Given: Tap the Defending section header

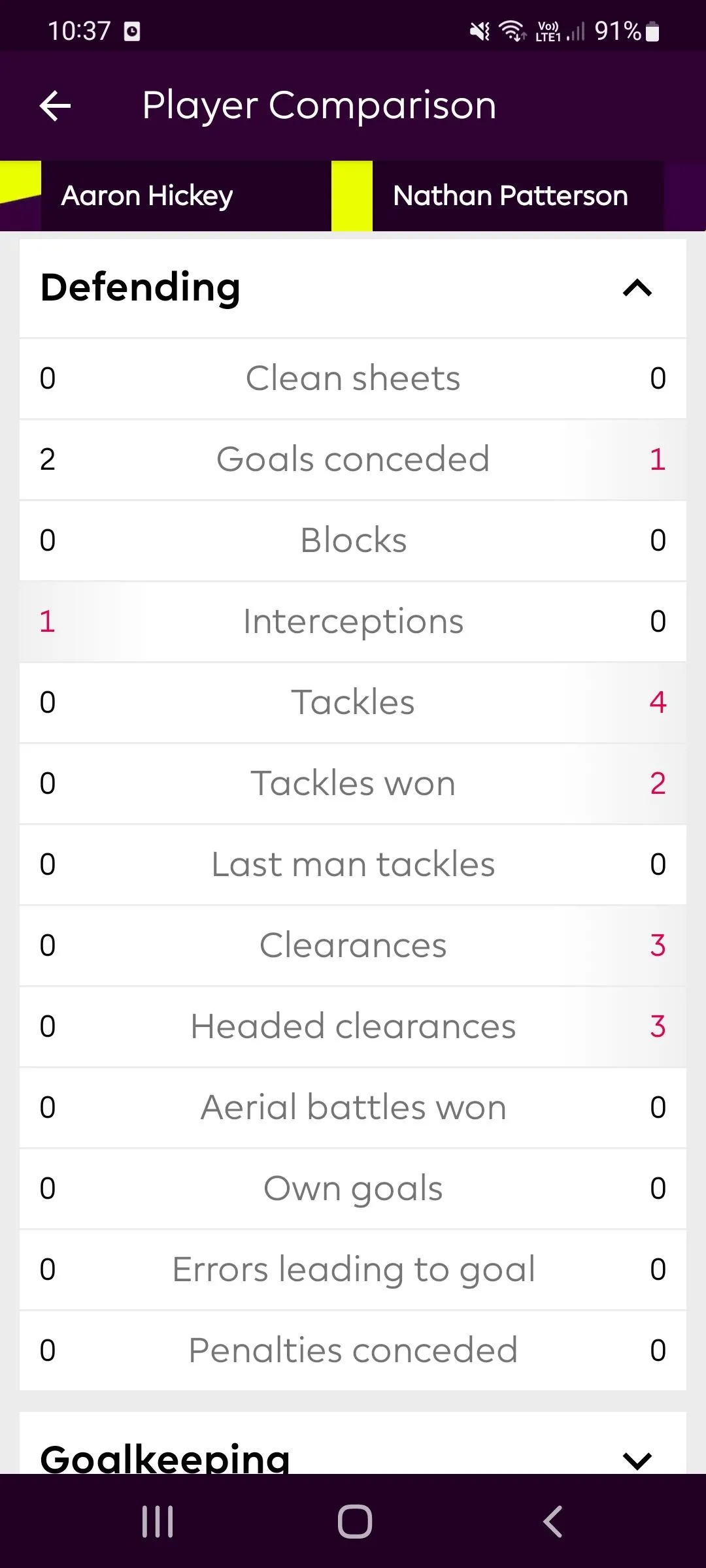Looking at the screenshot, I should tap(141, 287).
